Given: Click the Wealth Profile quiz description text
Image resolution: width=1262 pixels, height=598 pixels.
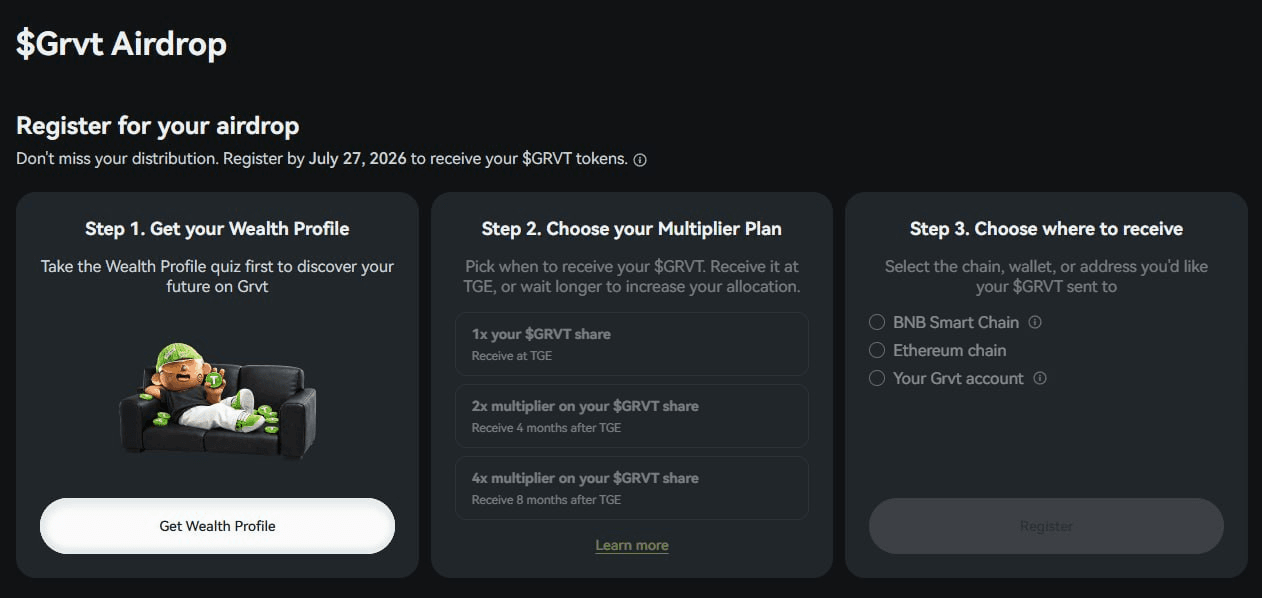Looking at the screenshot, I should point(217,276).
